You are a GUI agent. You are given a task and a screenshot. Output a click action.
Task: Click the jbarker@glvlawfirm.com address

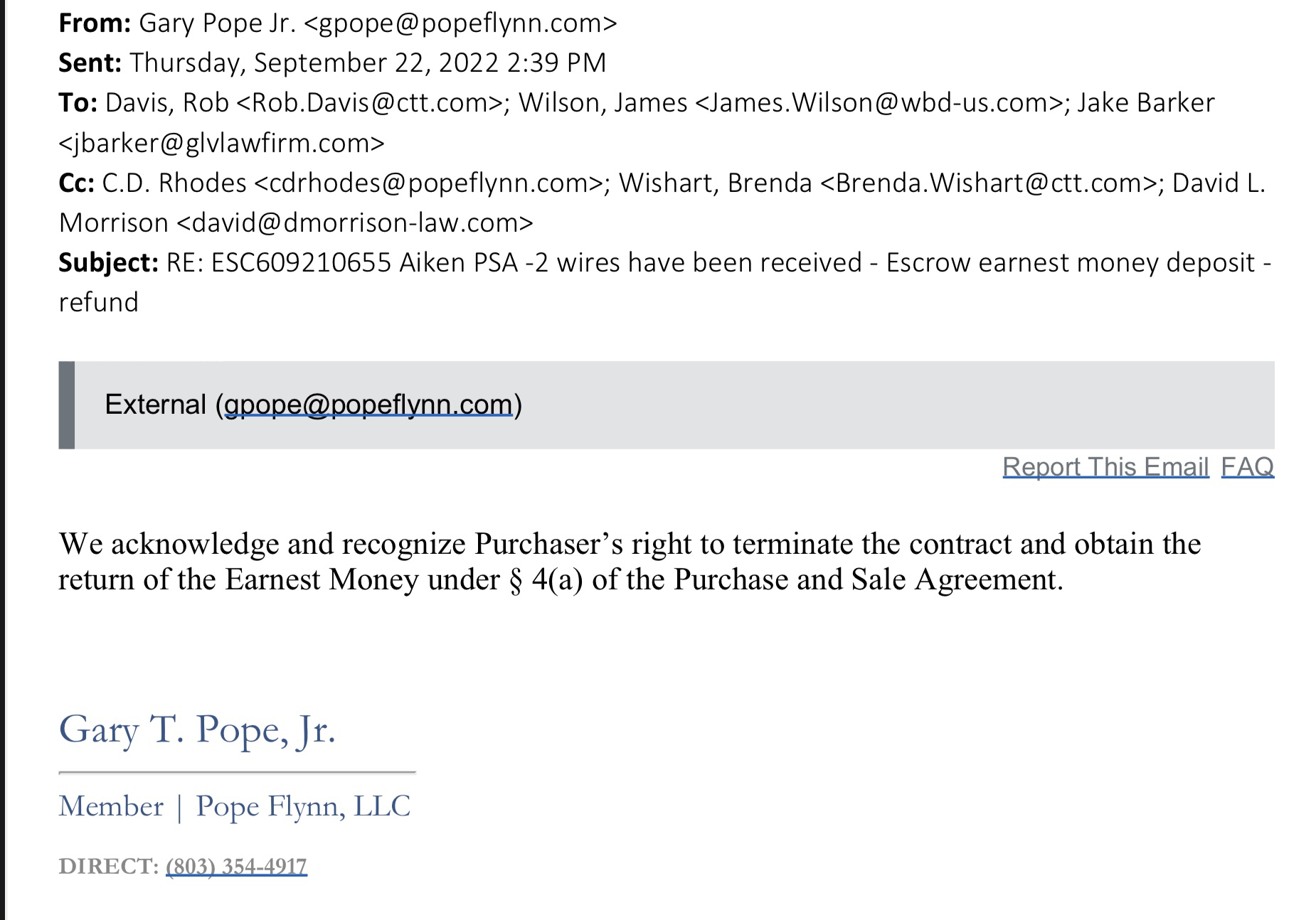(221, 143)
